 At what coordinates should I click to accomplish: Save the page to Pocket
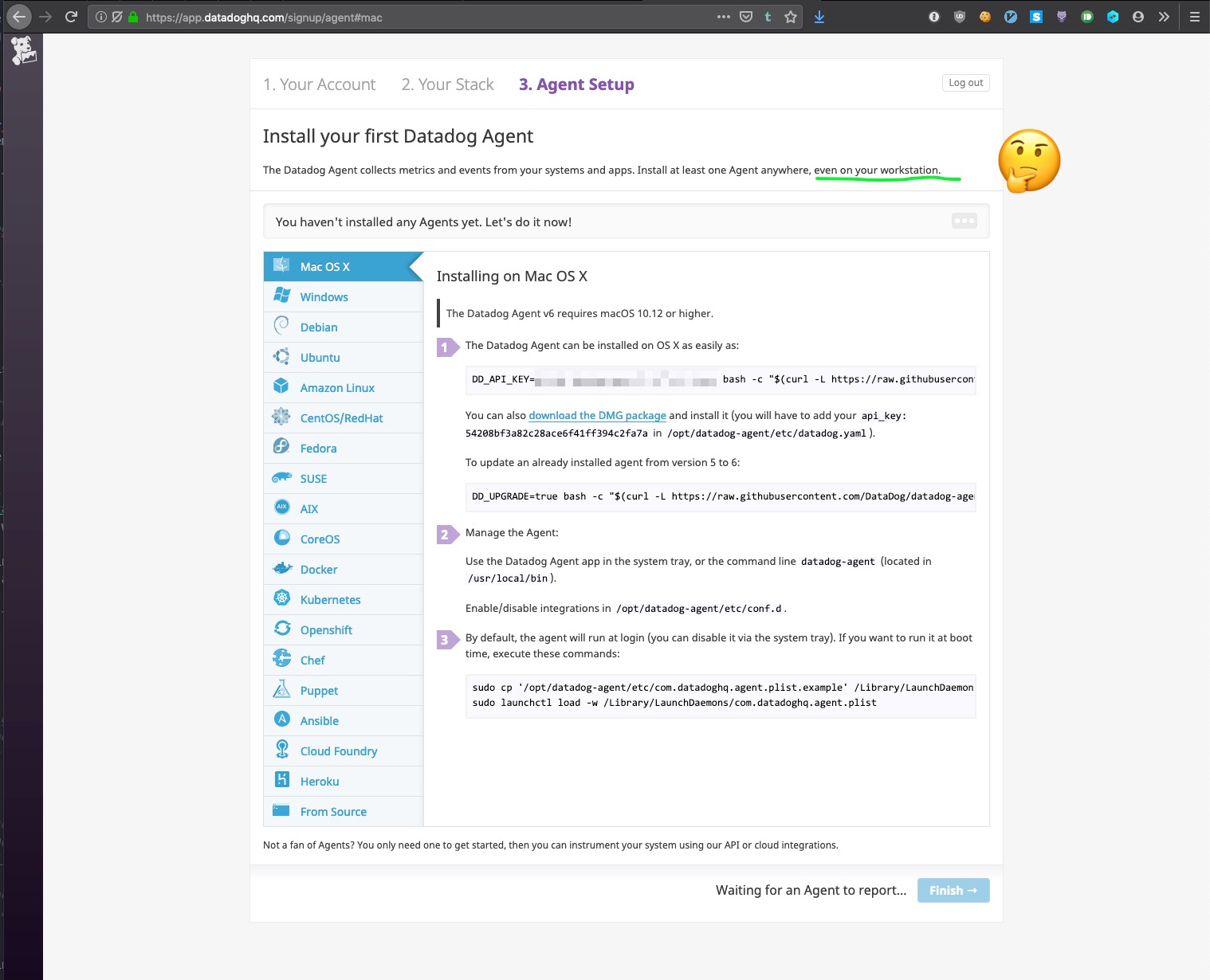746,17
